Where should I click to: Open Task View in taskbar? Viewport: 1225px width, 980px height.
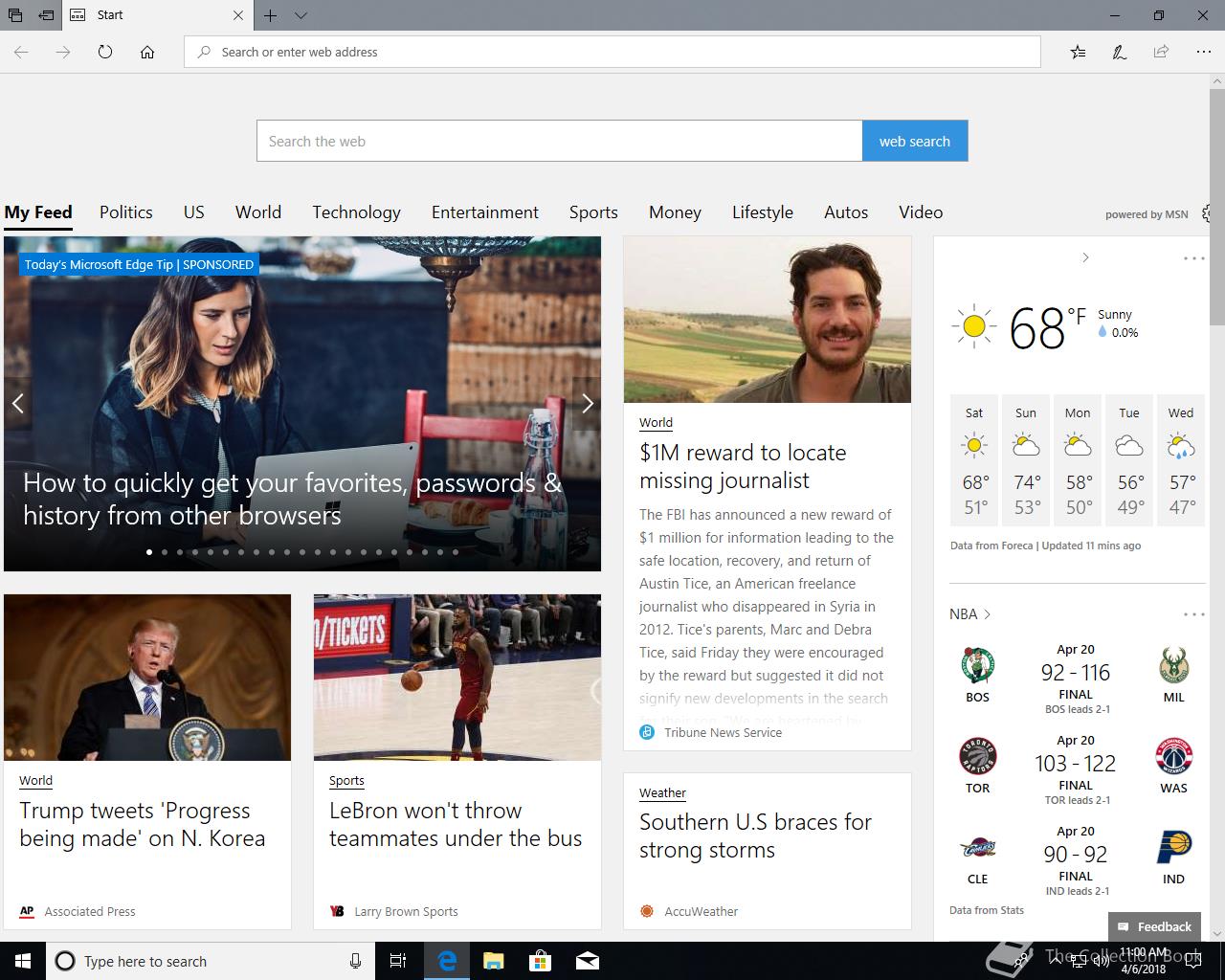click(x=398, y=961)
